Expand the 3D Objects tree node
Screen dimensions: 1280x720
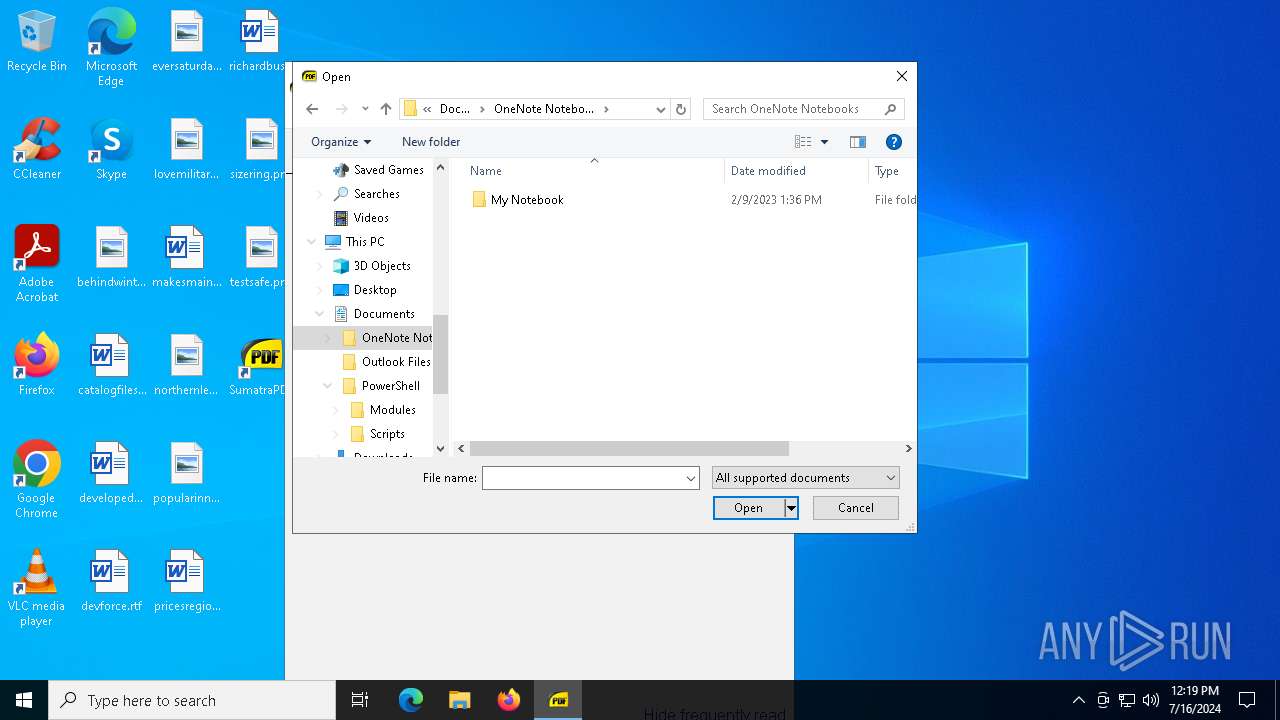click(x=320, y=266)
